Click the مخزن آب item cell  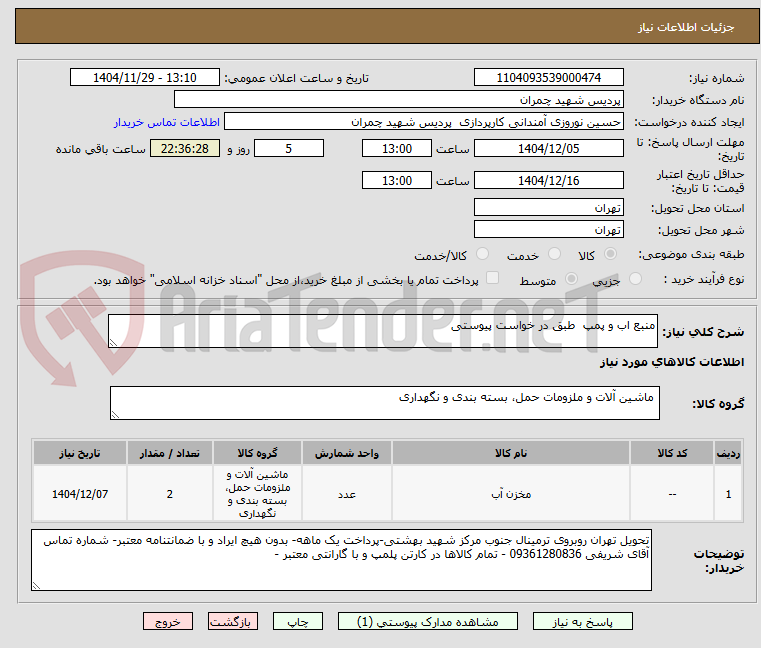[511, 494]
